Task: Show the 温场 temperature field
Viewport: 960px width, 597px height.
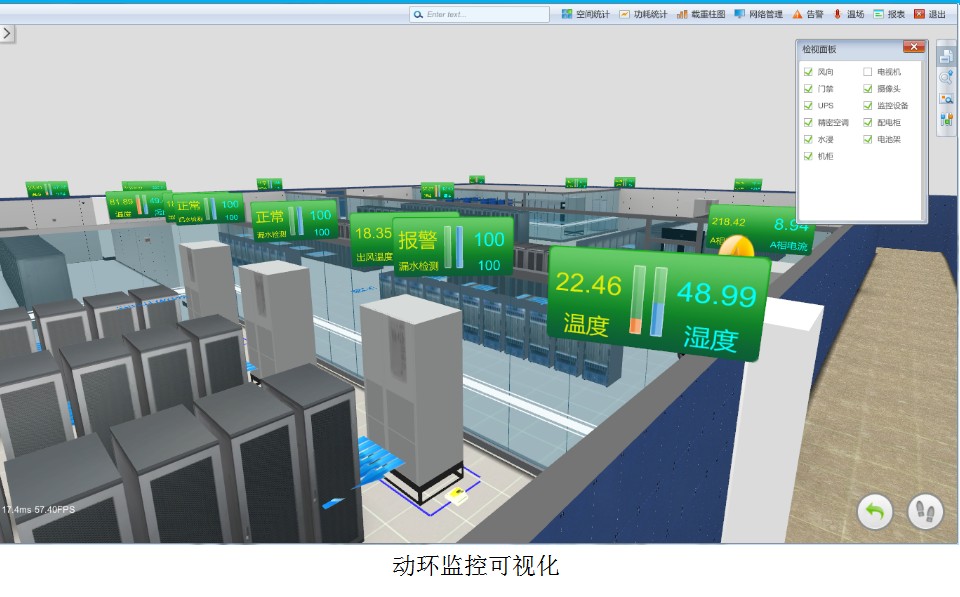Action: coord(848,15)
